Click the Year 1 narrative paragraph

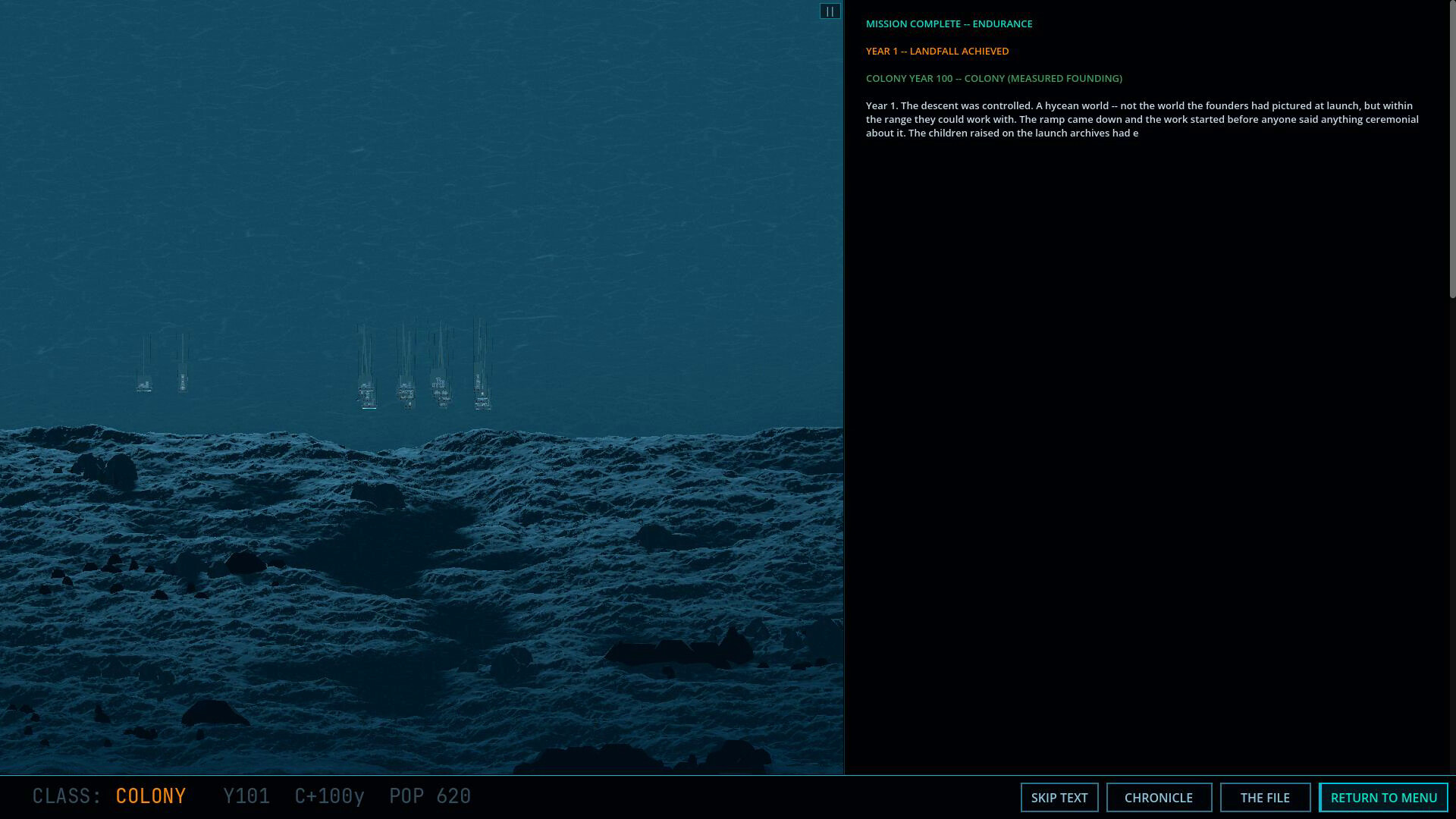[1142, 120]
